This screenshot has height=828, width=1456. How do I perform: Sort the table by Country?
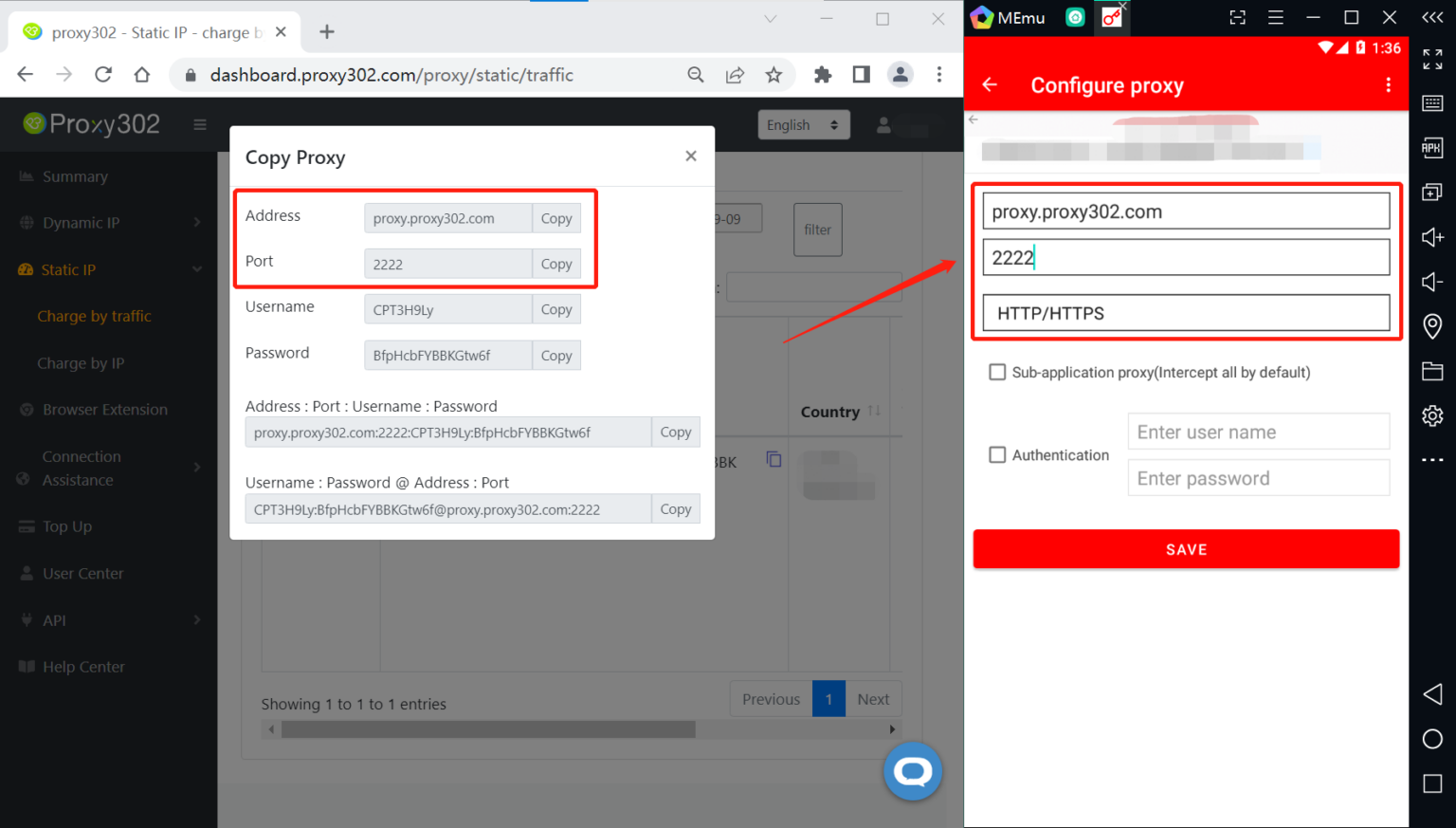[x=840, y=412]
